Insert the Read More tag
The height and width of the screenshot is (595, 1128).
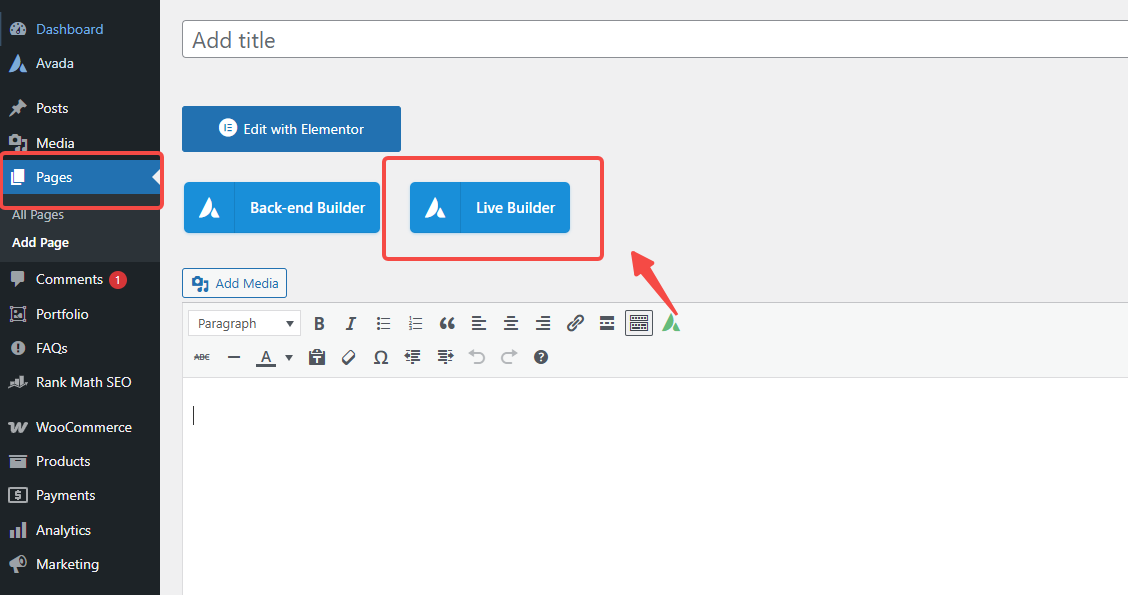coord(607,323)
